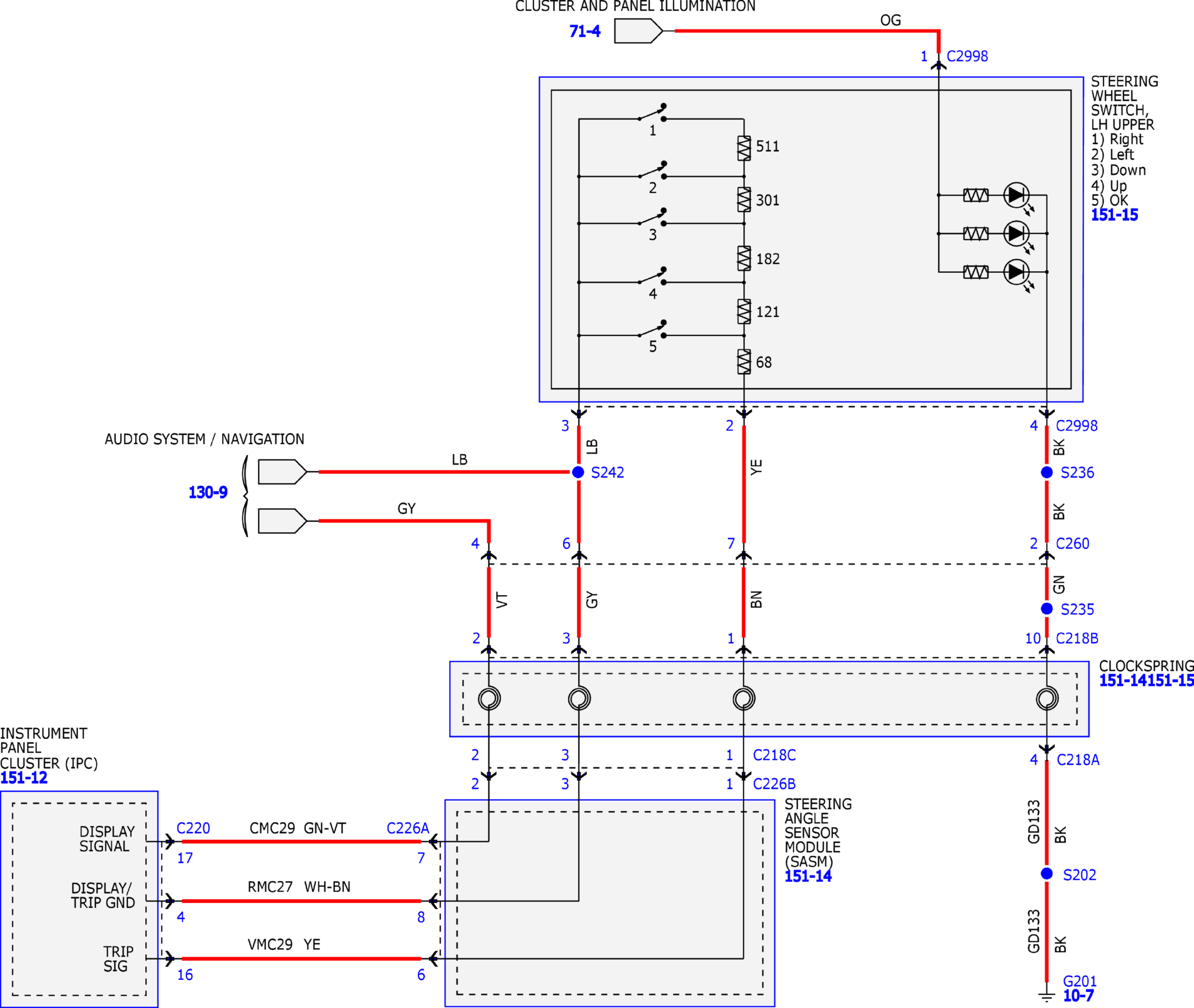
Task: Click the 'CLOCKSPRING' component label
Action: (x=1146, y=666)
